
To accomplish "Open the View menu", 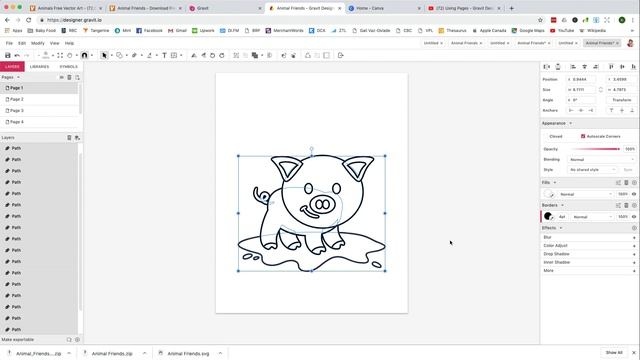I will tap(54, 43).
